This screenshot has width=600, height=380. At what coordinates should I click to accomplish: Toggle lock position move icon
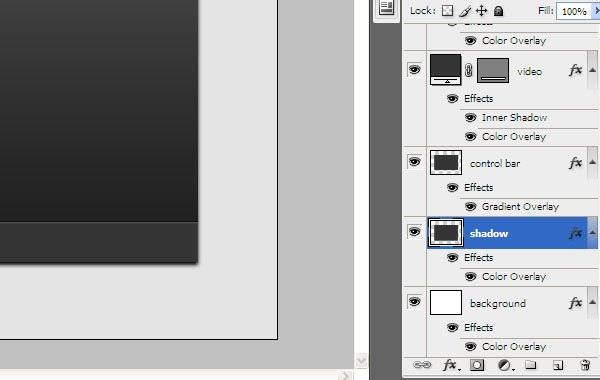point(481,11)
